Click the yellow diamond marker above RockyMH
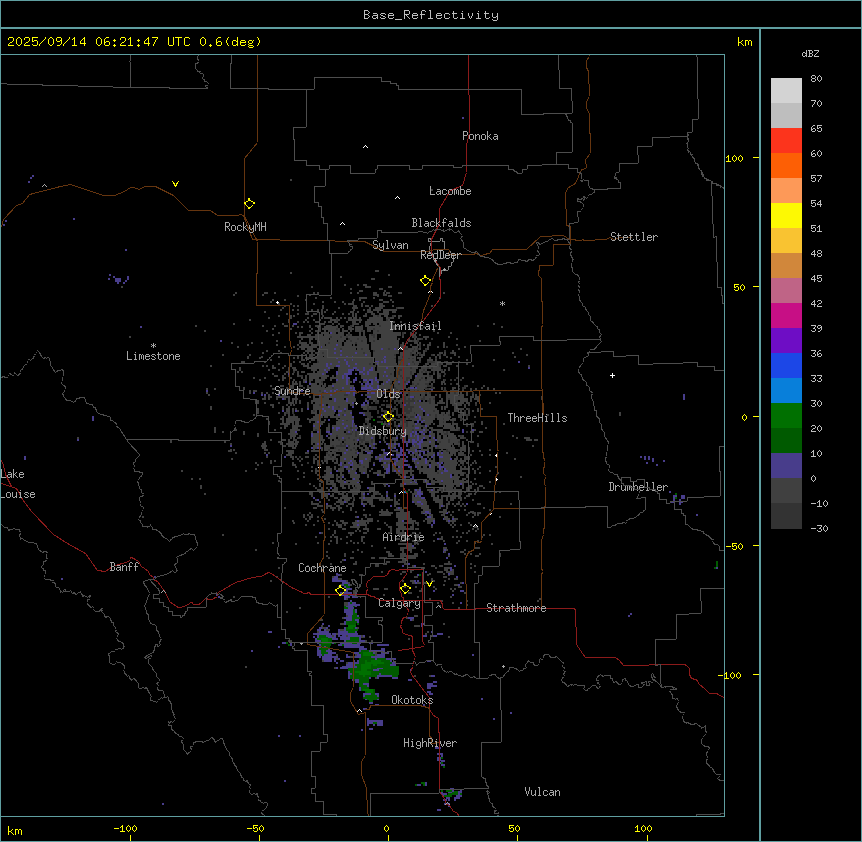This screenshot has height=842, width=862. (x=250, y=203)
